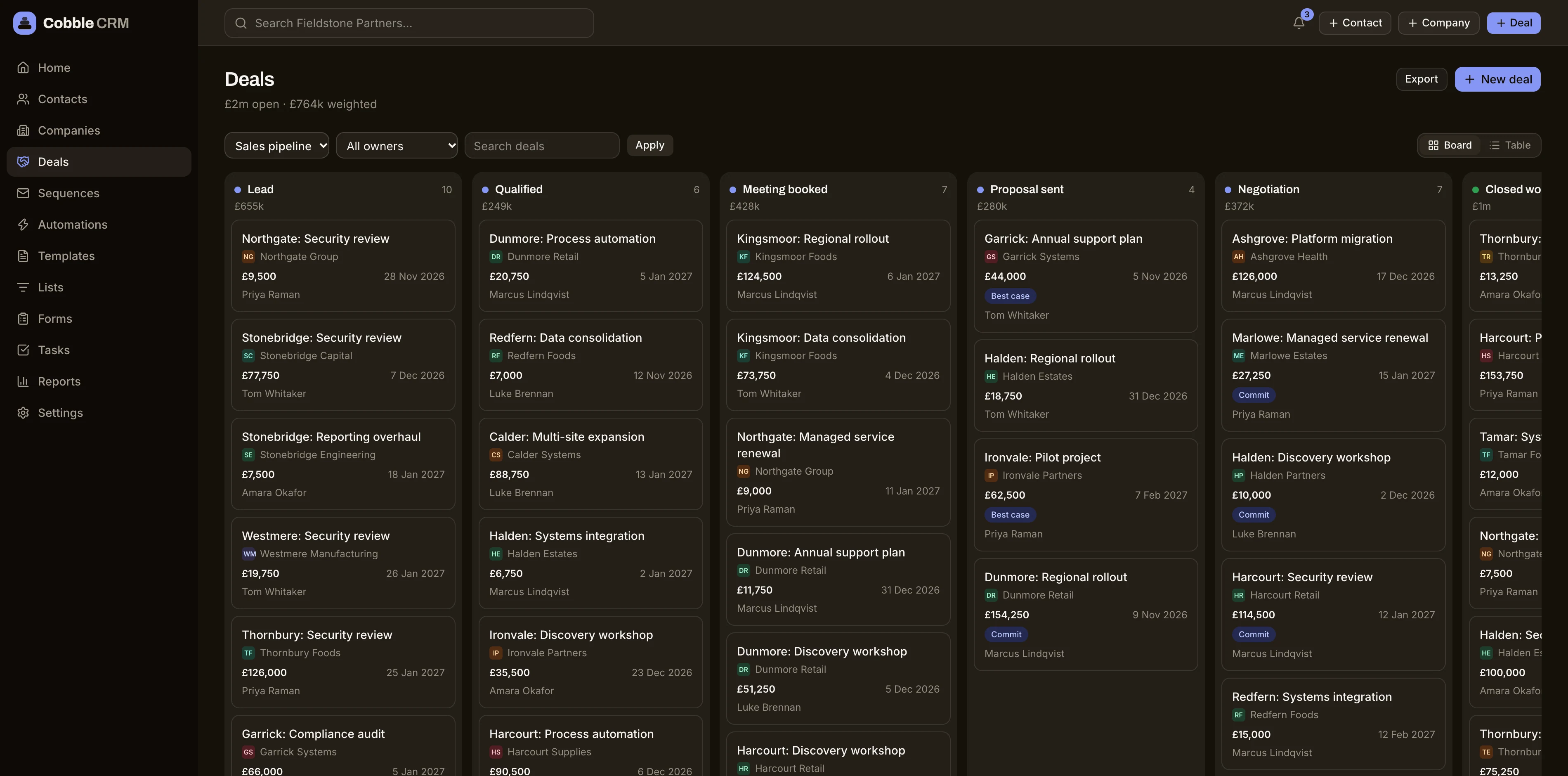Open the Sales pipeline dropdown
The width and height of the screenshot is (1568, 776).
277,146
